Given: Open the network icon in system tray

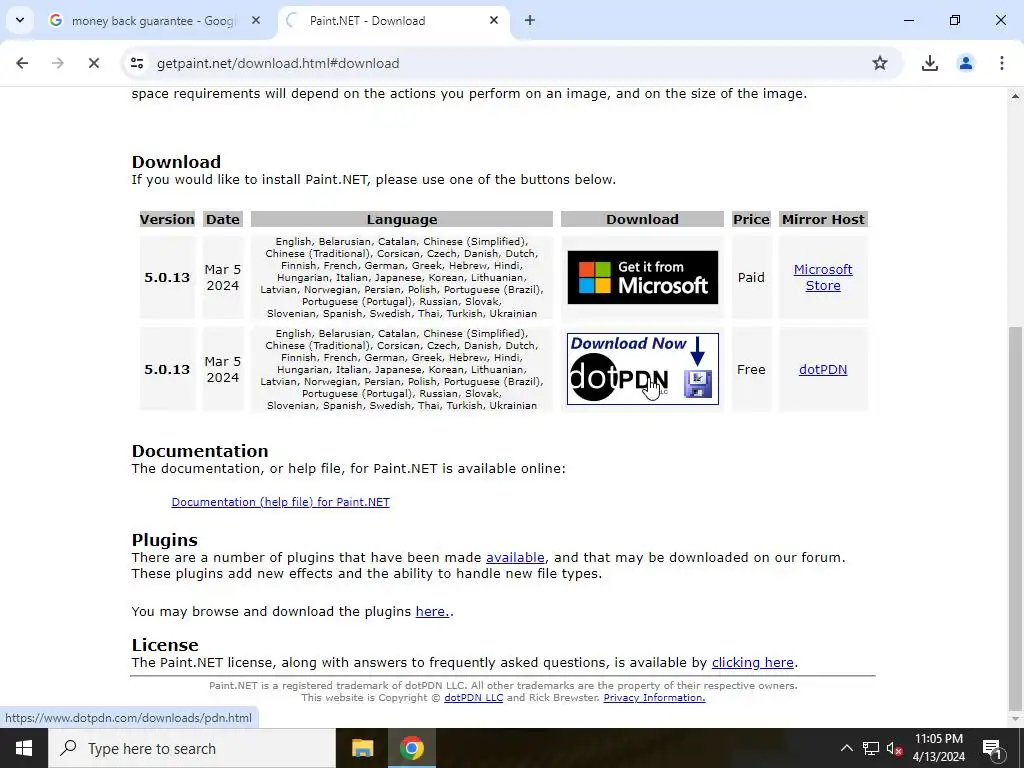Looking at the screenshot, I should coord(871,748).
